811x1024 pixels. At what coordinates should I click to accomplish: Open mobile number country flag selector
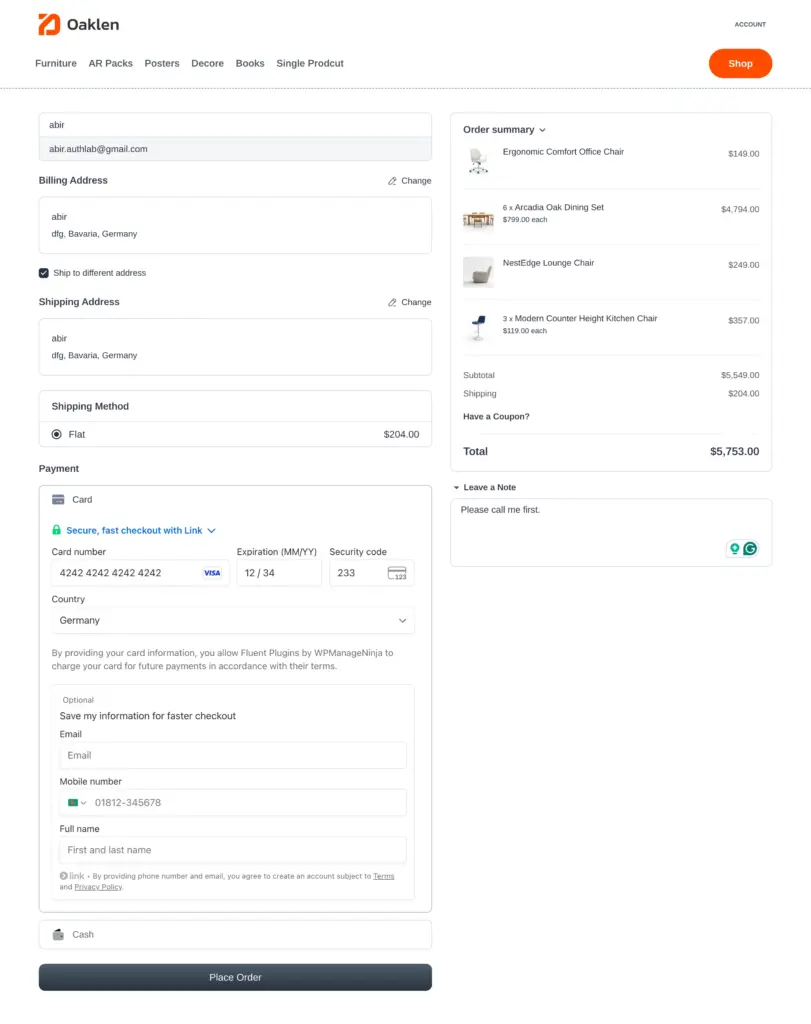coord(77,802)
